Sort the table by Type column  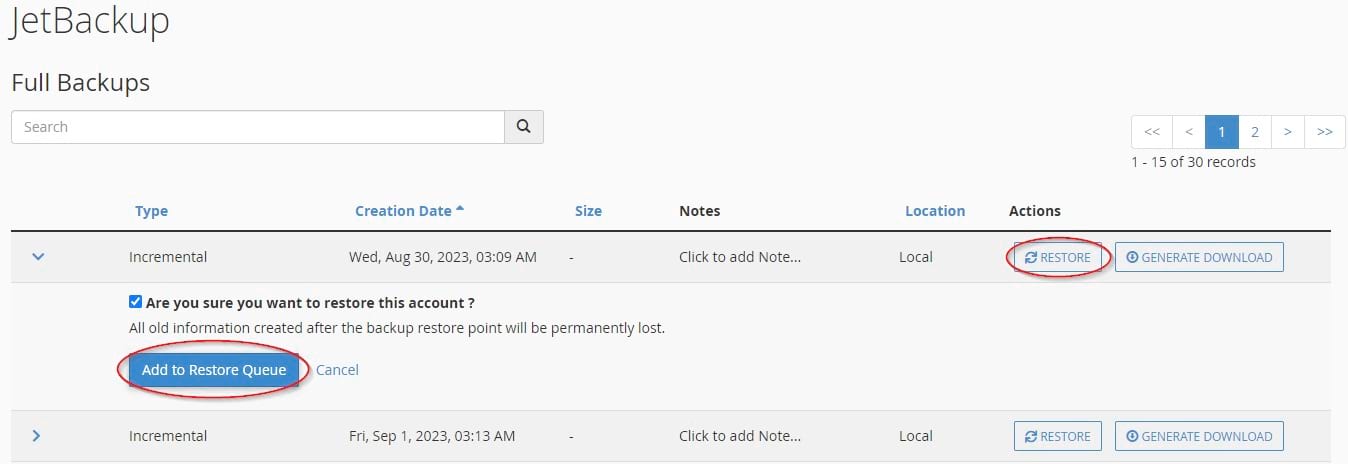(x=151, y=211)
